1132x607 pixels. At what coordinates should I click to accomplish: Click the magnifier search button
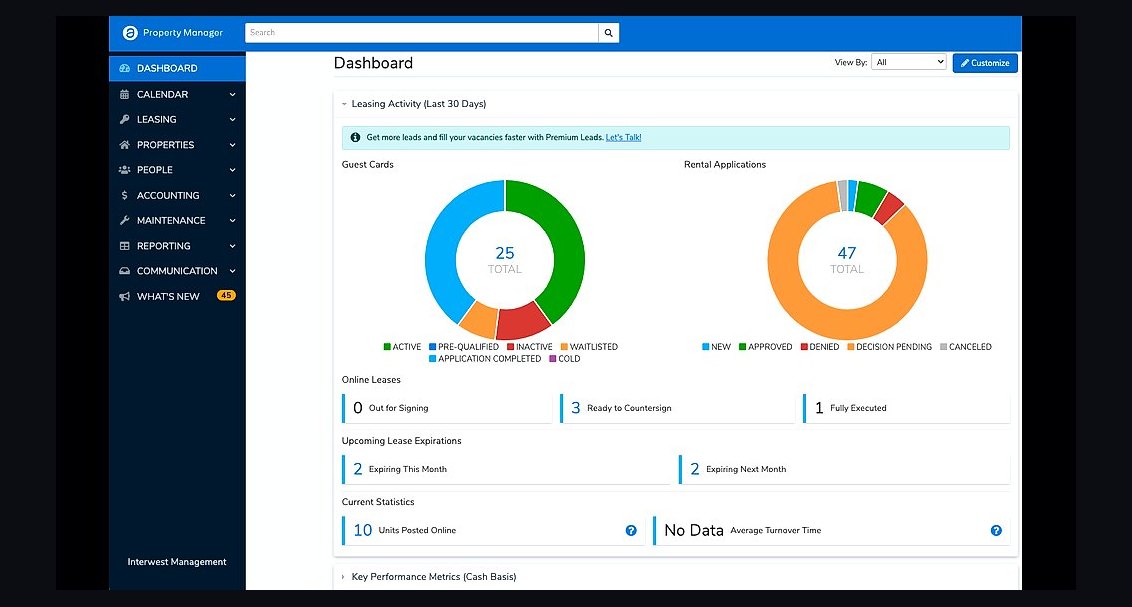tap(609, 32)
